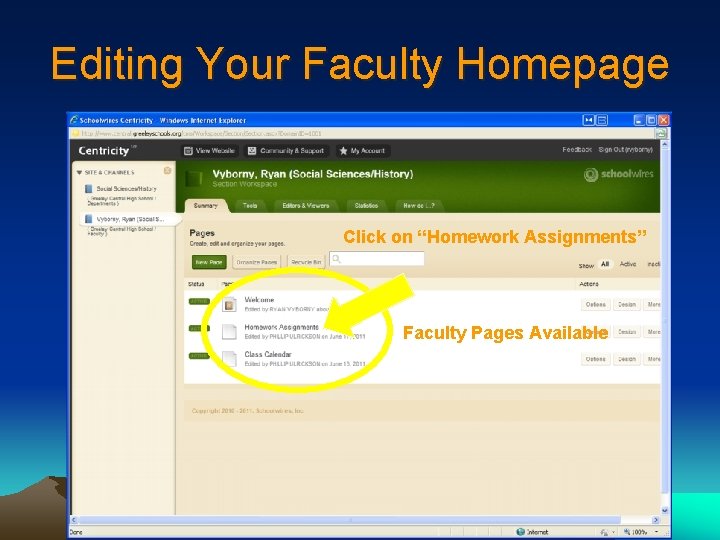Select Vyborny, Ryan section in sidebar
This screenshot has height=540, width=720.
[130, 219]
